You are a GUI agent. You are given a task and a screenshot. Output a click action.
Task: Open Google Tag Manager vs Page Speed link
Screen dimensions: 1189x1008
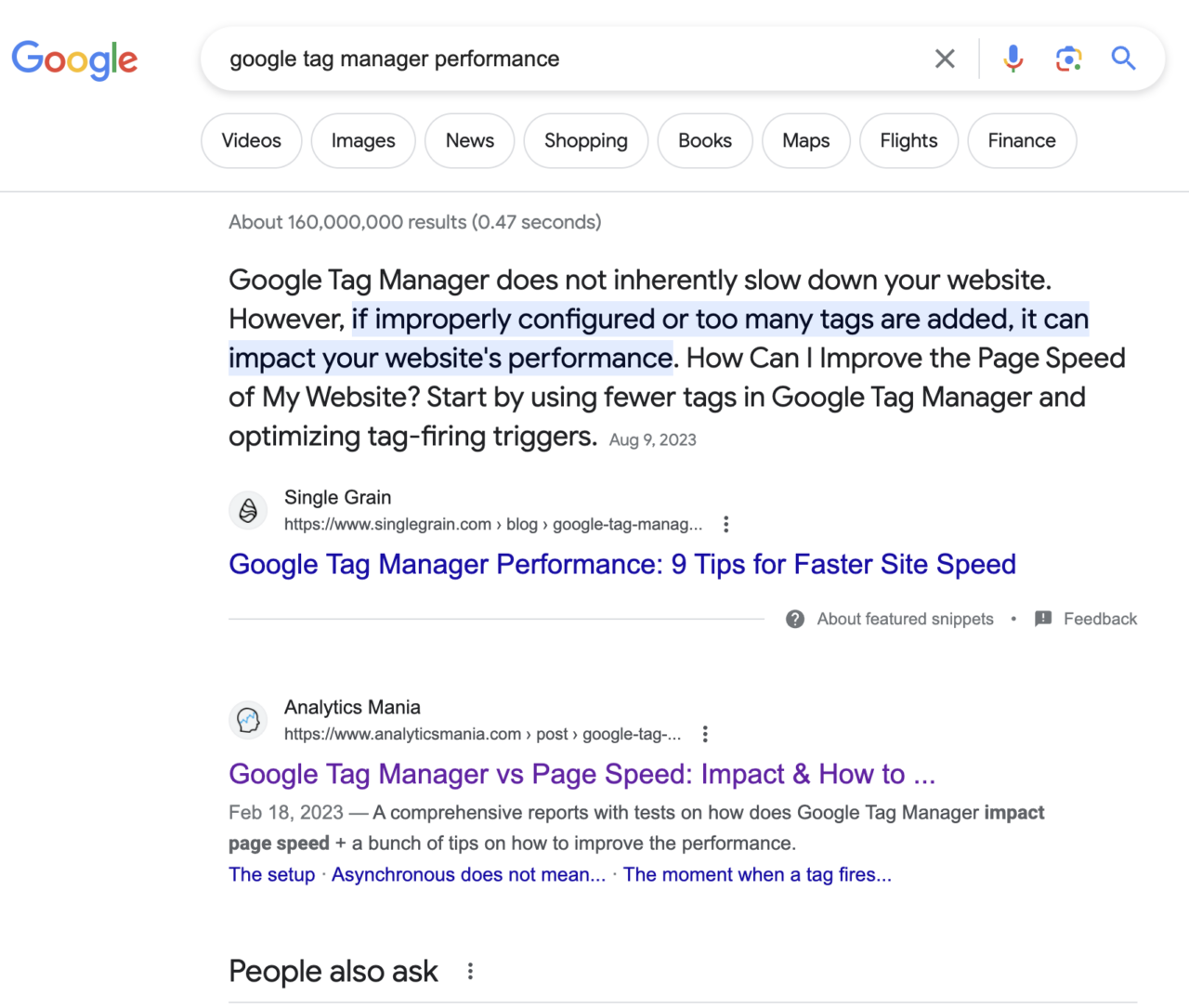pyautogui.click(x=582, y=774)
